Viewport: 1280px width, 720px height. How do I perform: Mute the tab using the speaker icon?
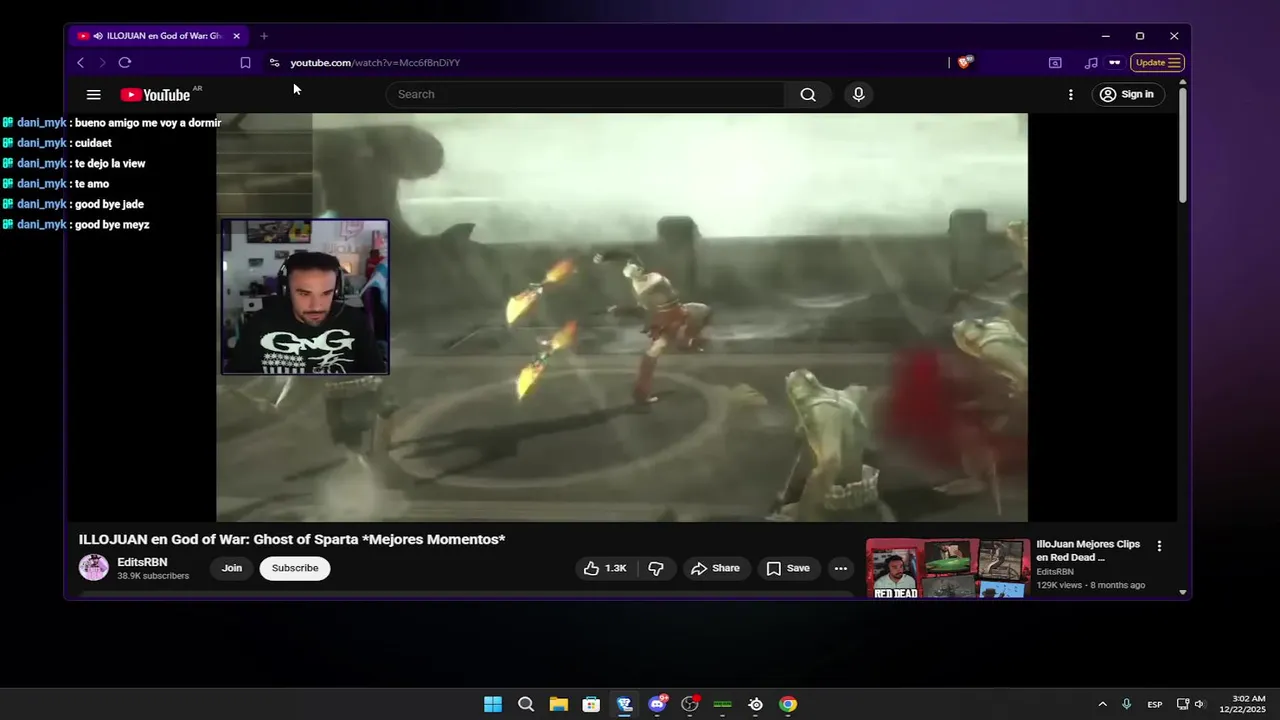click(x=98, y=36)
